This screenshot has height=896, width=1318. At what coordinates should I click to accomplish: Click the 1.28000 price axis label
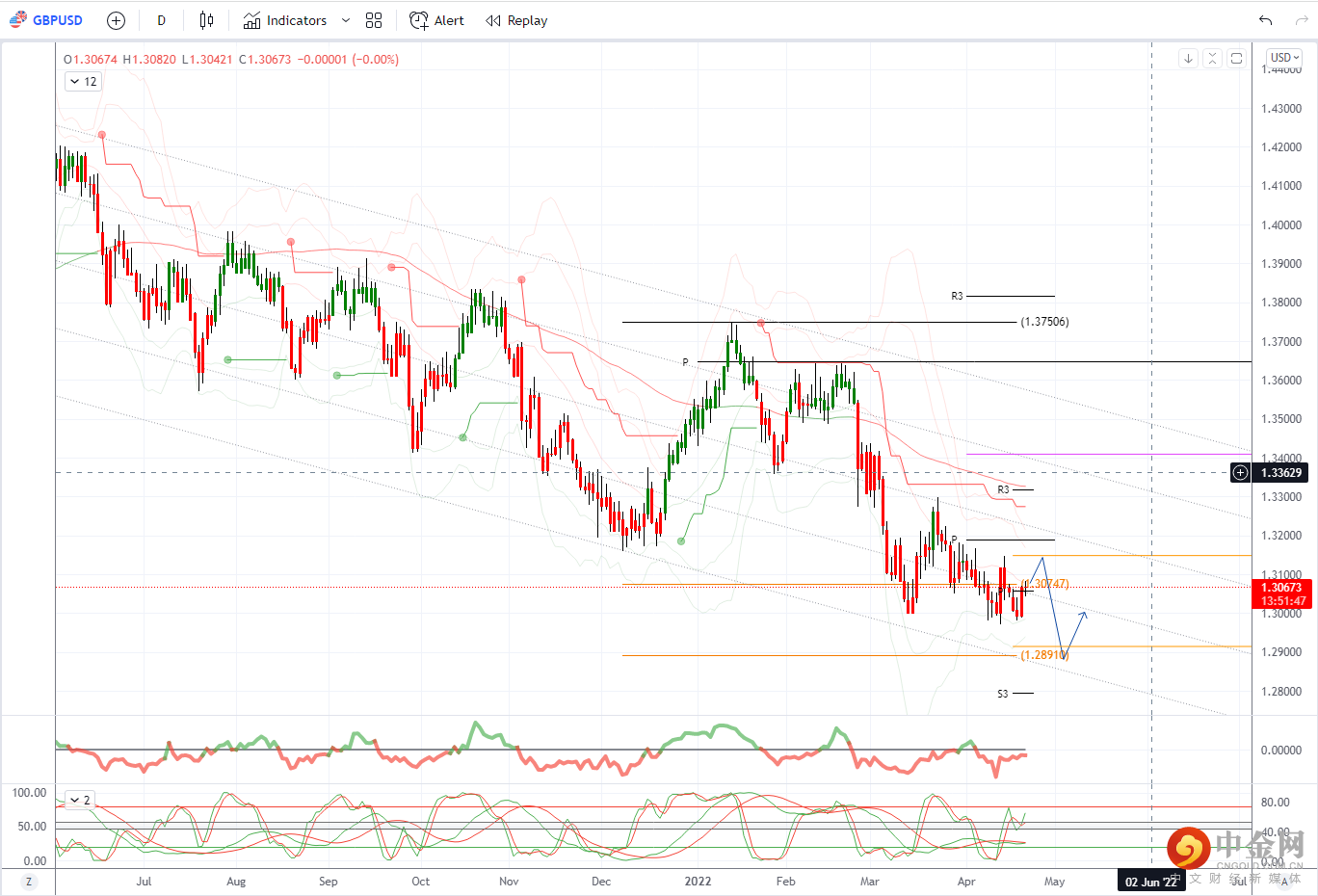[1281, 692]
